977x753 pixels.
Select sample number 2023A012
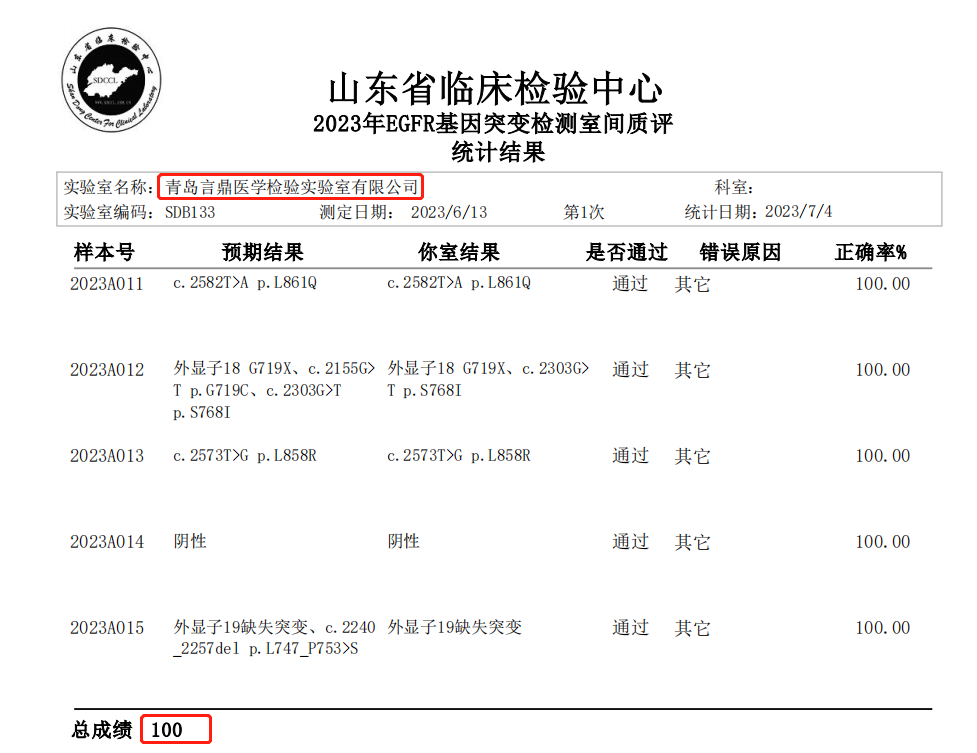[x=107, y=370]
